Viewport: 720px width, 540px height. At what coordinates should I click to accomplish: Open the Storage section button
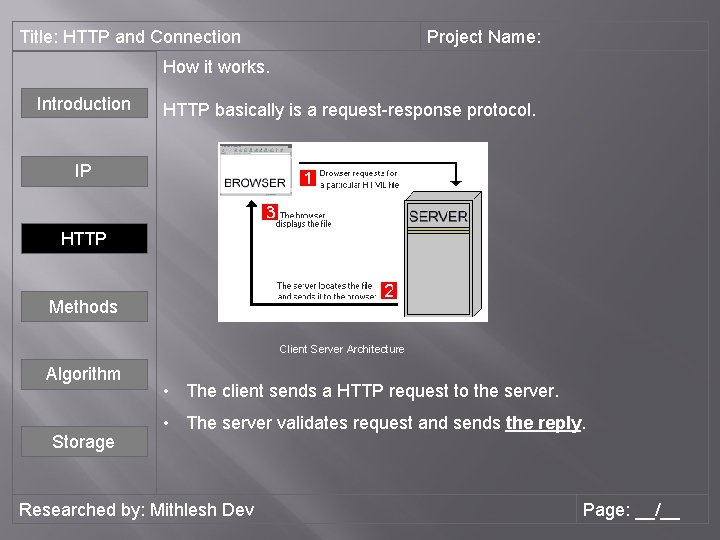point(84,441)
